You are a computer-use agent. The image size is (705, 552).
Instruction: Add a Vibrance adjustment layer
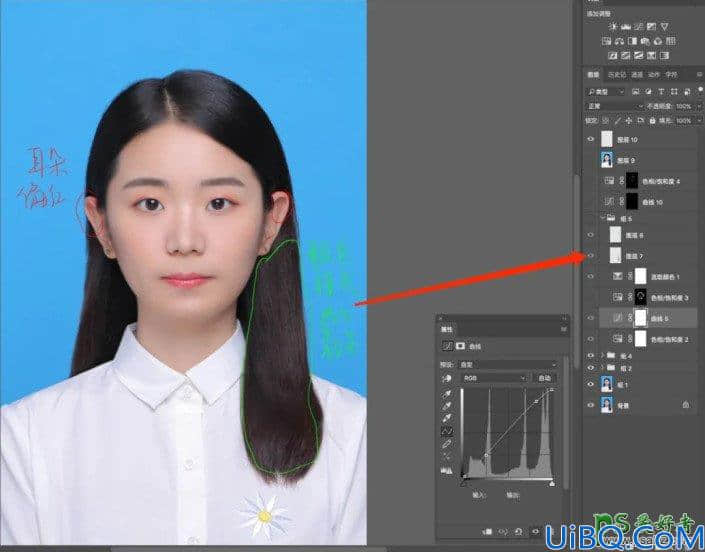tap(665, 27)
